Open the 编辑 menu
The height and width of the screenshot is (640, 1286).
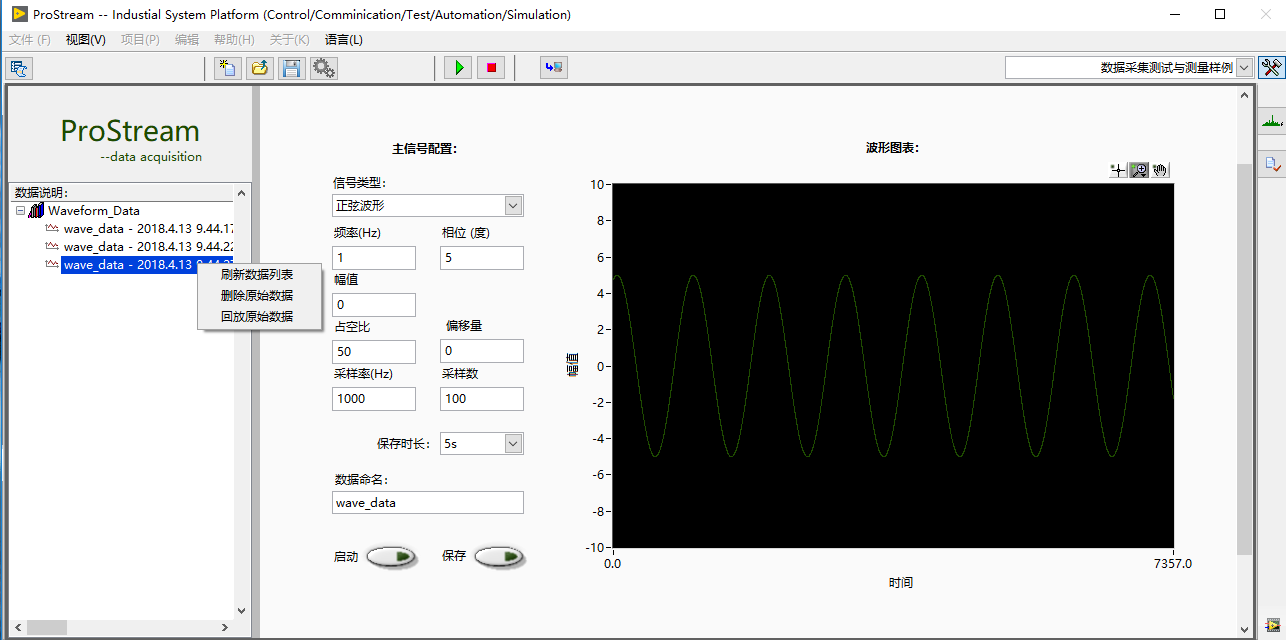coord(187,40)
